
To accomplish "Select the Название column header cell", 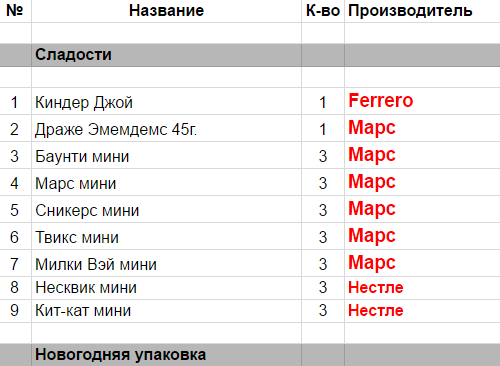I will coord(166,11).
